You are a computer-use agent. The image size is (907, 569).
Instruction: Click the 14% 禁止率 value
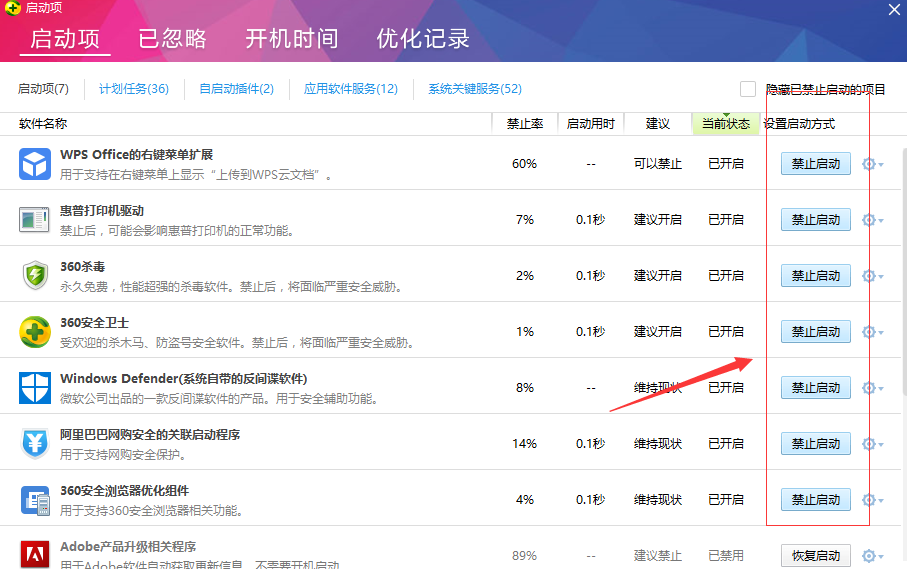[x=524, y=444]
